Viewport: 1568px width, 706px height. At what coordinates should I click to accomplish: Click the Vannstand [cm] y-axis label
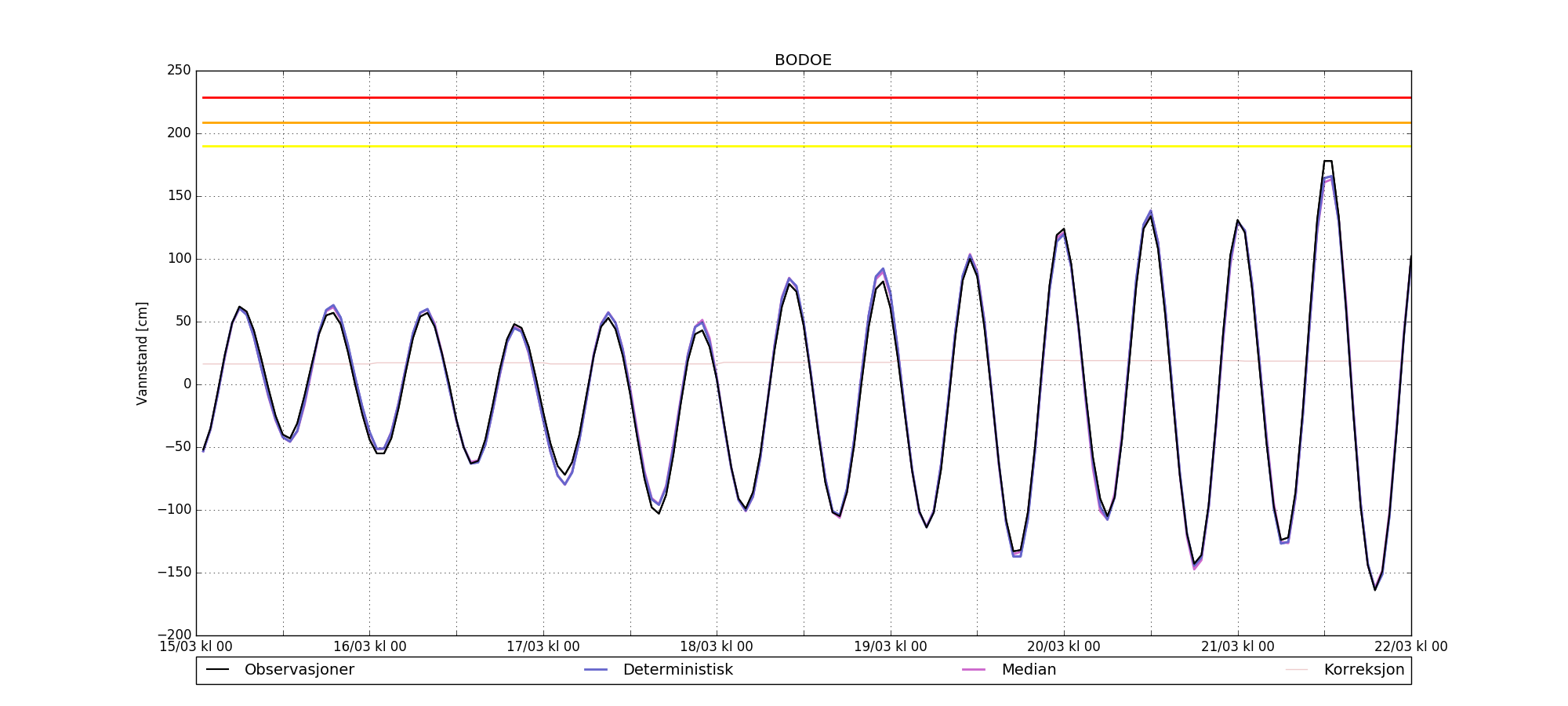point(142,353)
